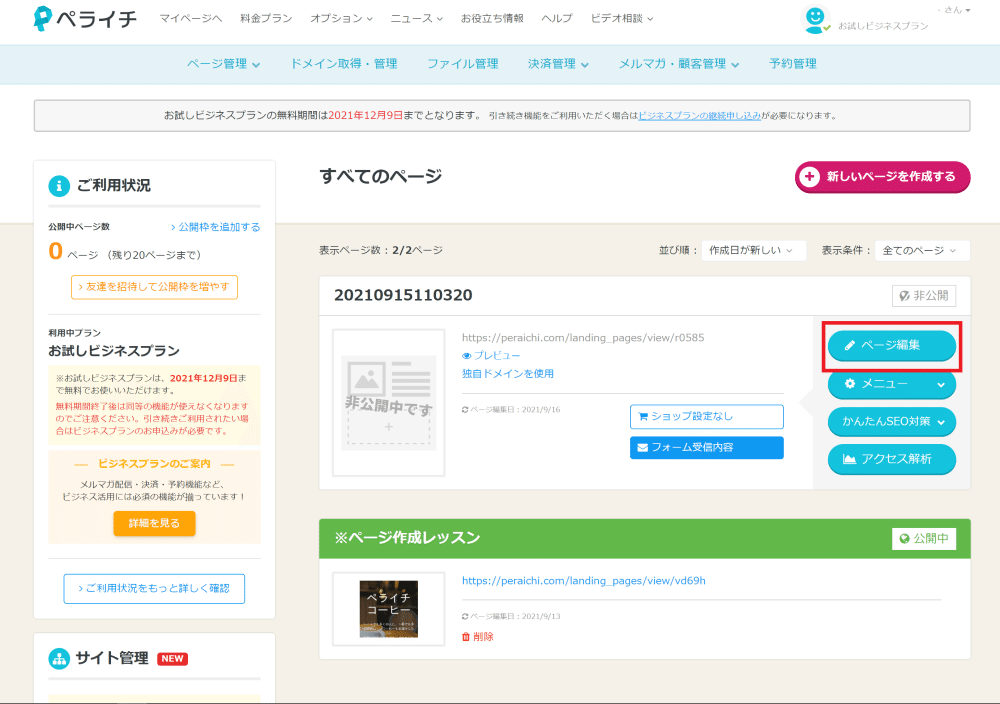Go to ドメイン取得・管理 tab
Screen dimensions: 1000x704
[344, 64]
